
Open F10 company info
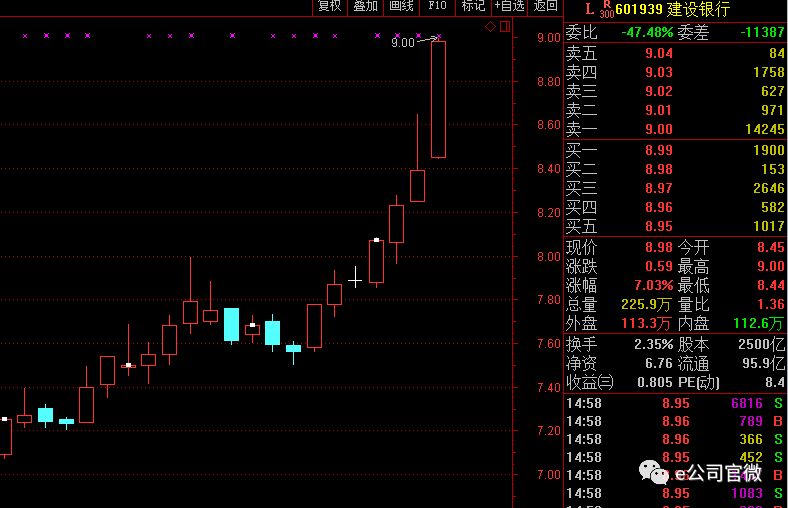click(437, 6)
